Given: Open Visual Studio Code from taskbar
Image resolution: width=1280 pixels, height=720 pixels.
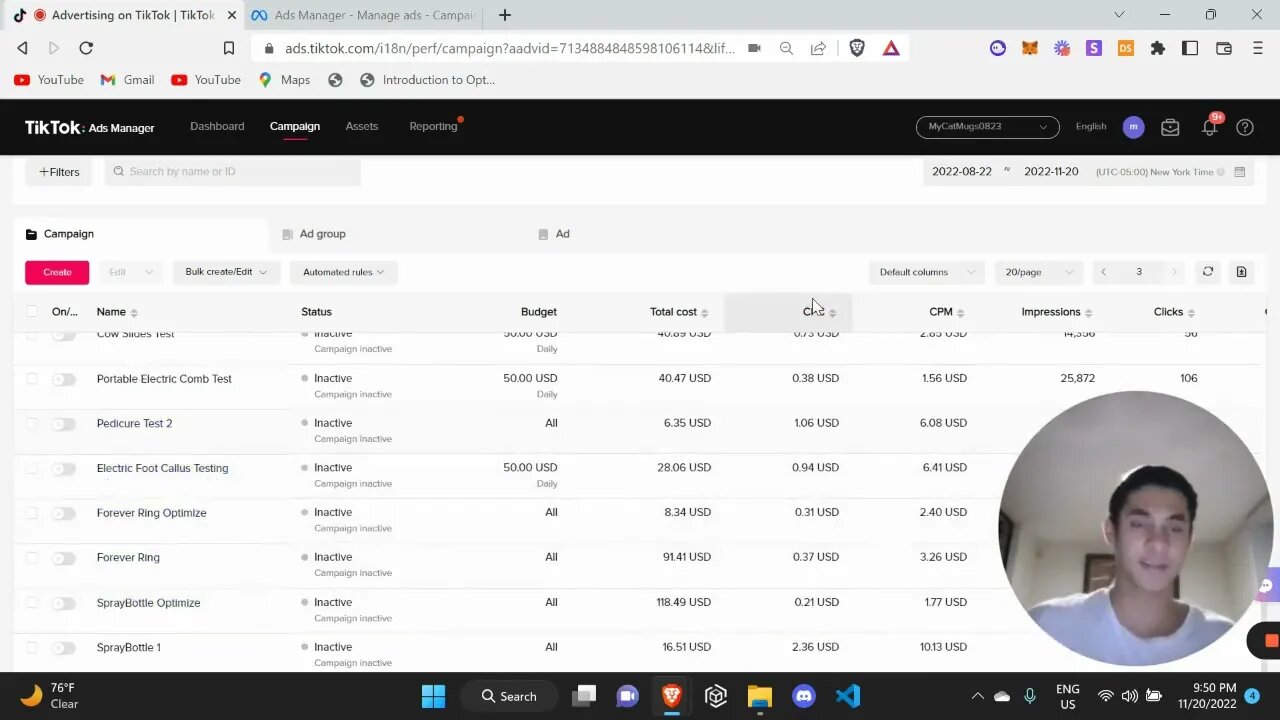Looking at the screenshot, I should (847, 696).
